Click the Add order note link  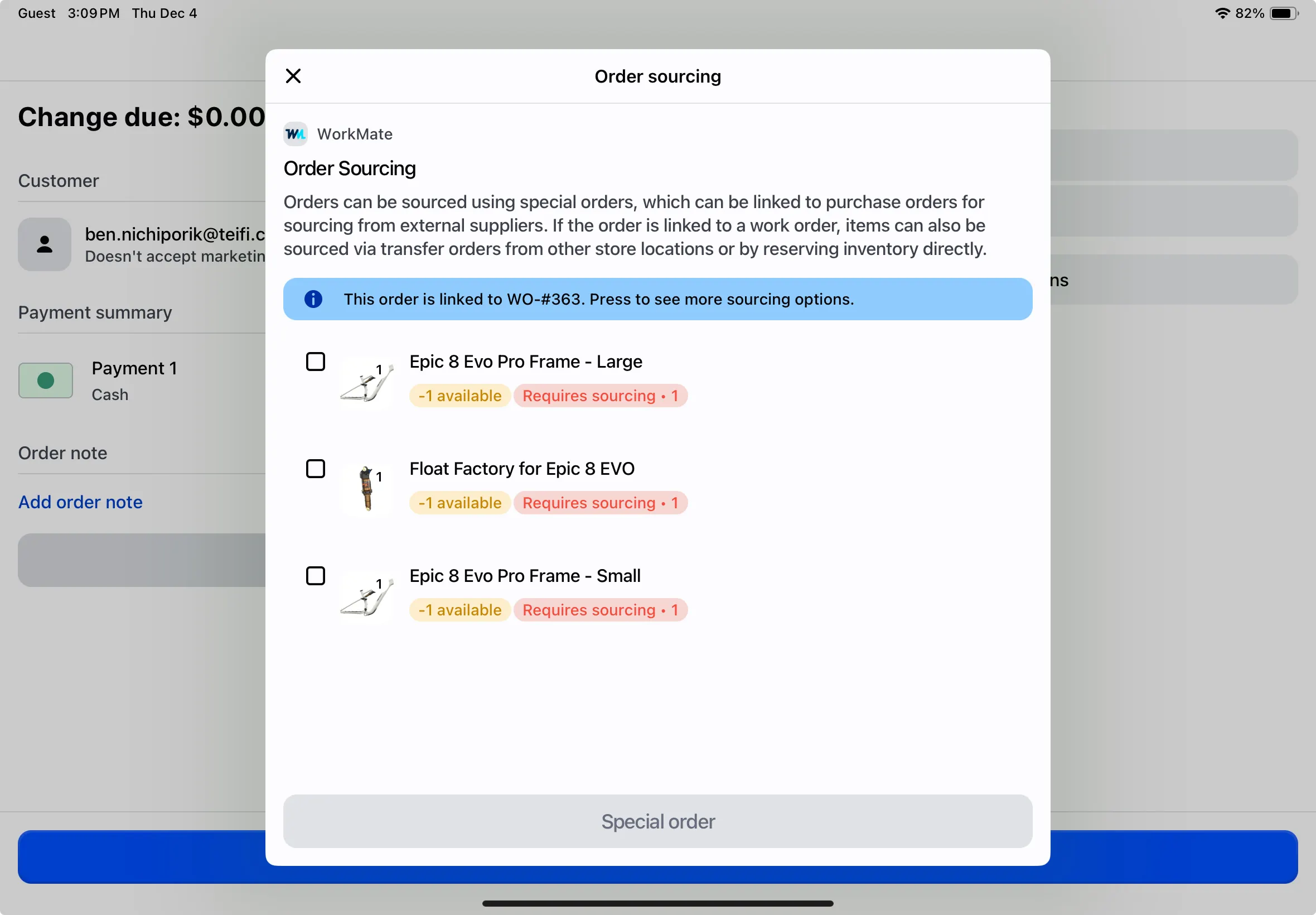click(80, 502)
